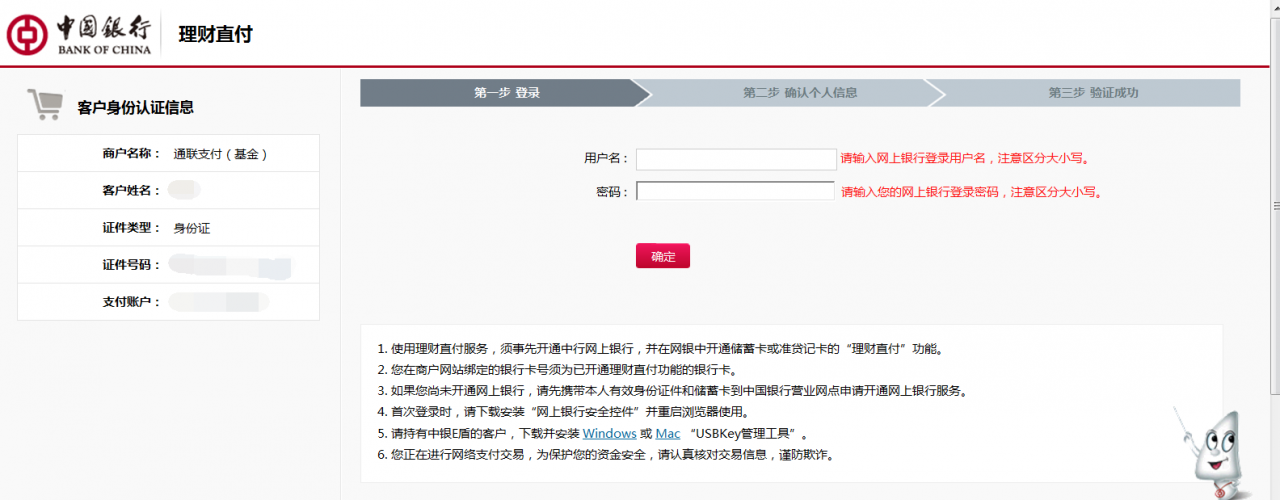Click the red password hint text
1280x500 pixels.
point(970,192)
